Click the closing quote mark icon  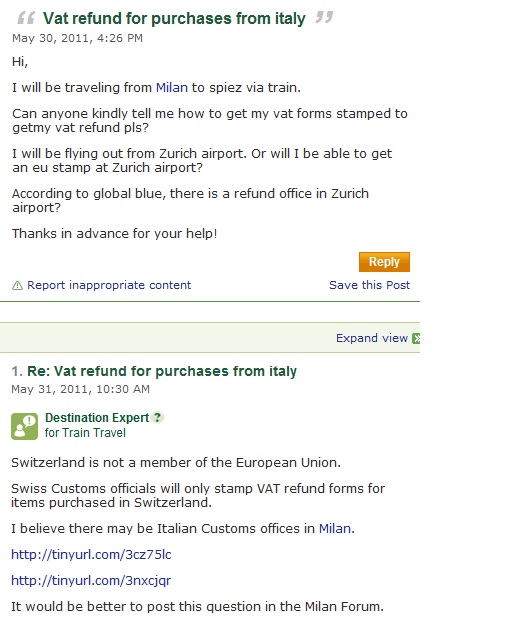(x=324, y=17)
